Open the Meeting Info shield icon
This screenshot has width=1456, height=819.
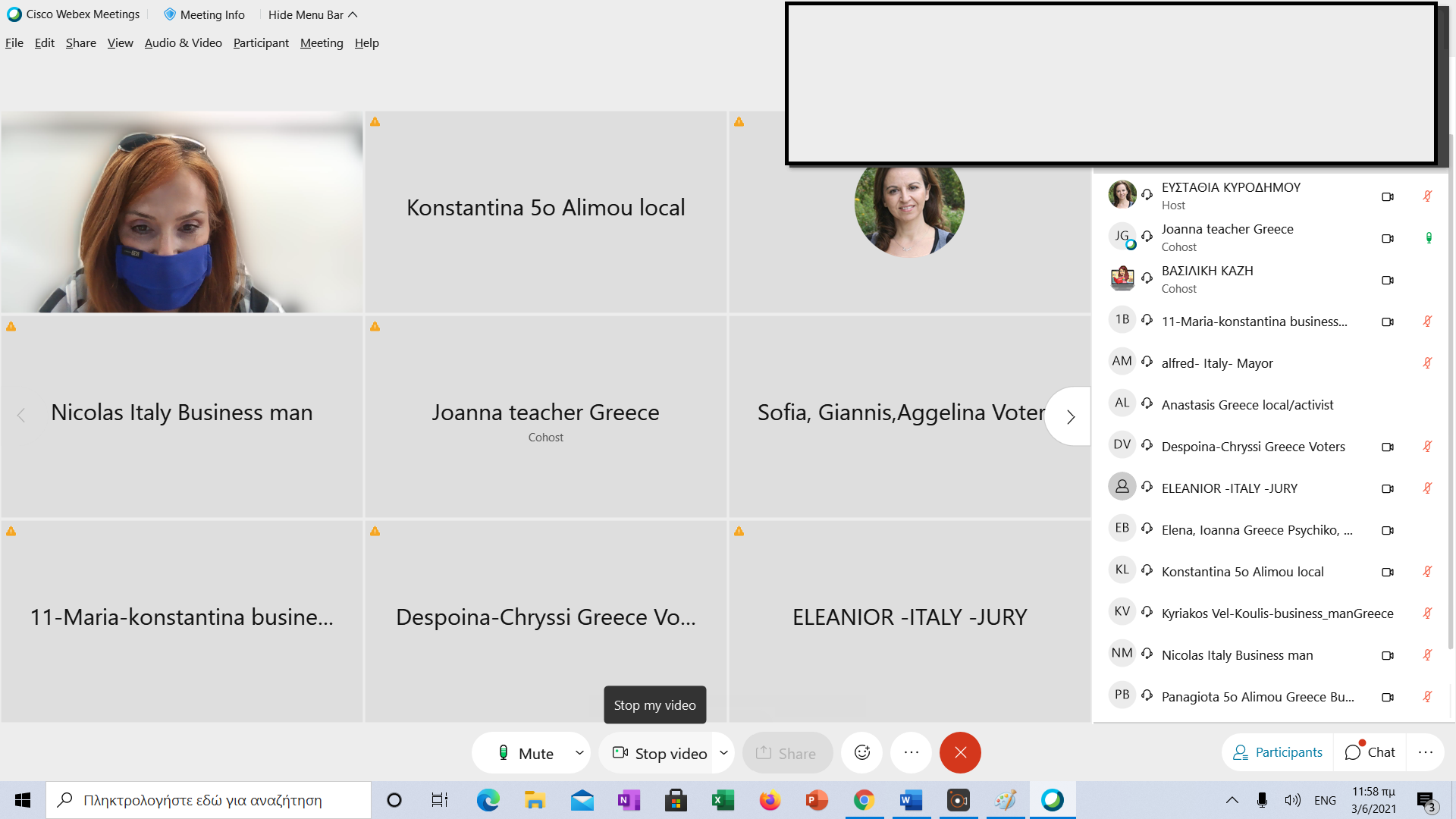170,14
